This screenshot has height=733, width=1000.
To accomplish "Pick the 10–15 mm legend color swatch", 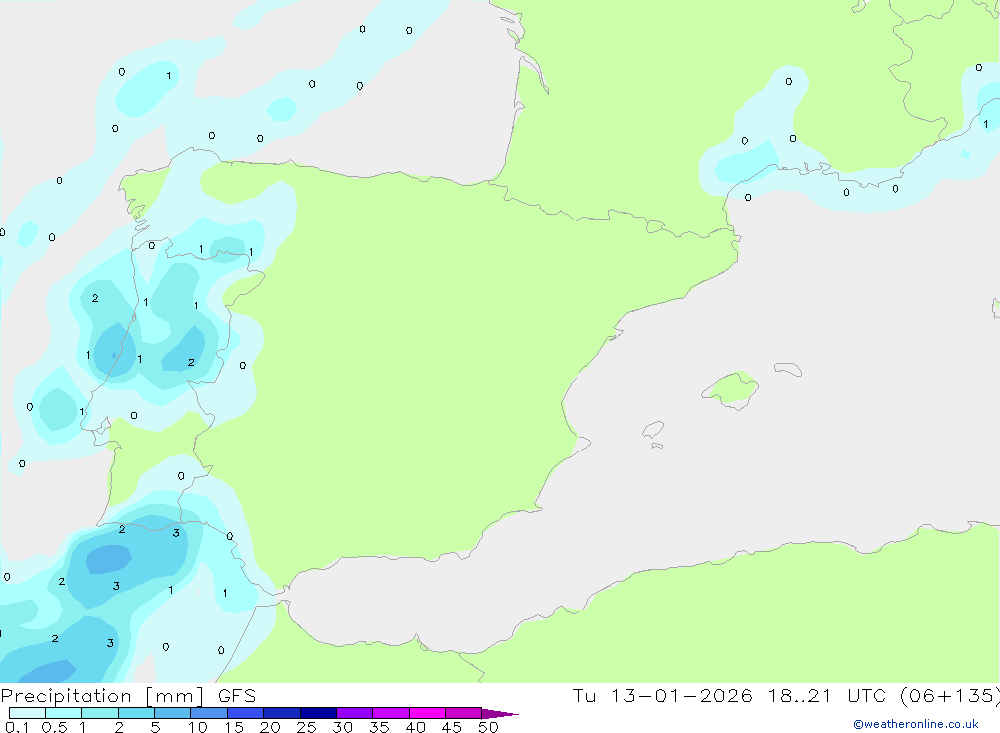I will pos(209,713).
